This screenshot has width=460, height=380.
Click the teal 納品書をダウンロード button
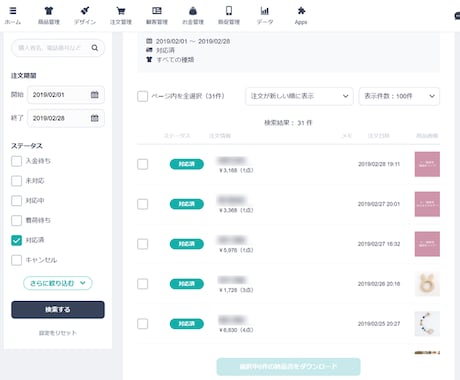[x=288, y=367]
